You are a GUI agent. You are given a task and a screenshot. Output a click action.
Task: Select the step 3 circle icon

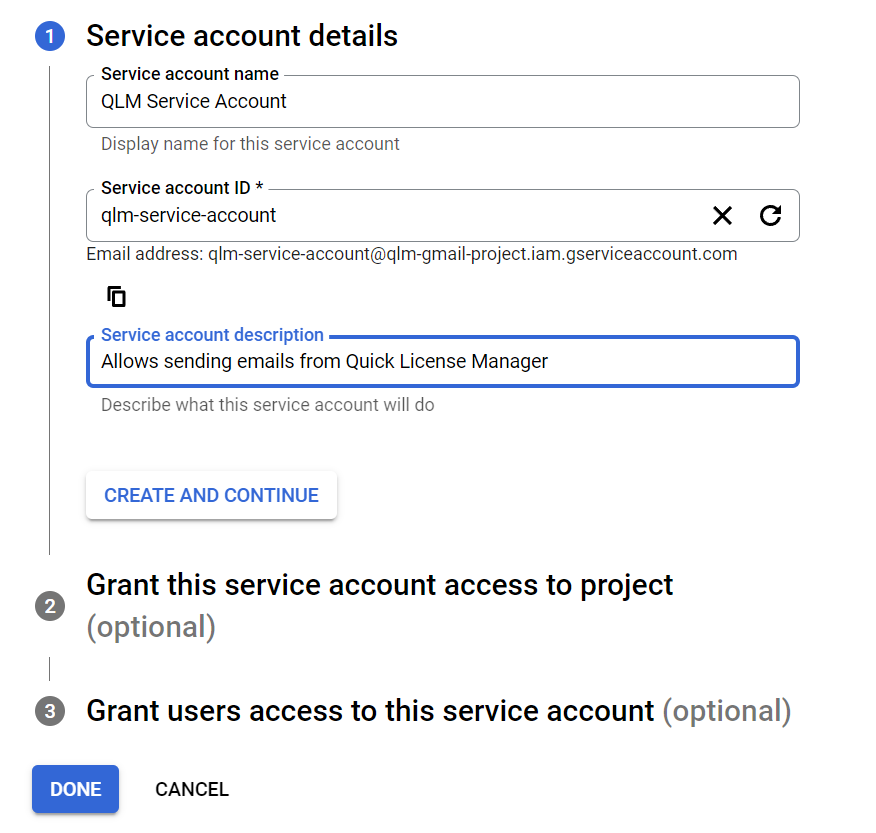pos(50,711)
